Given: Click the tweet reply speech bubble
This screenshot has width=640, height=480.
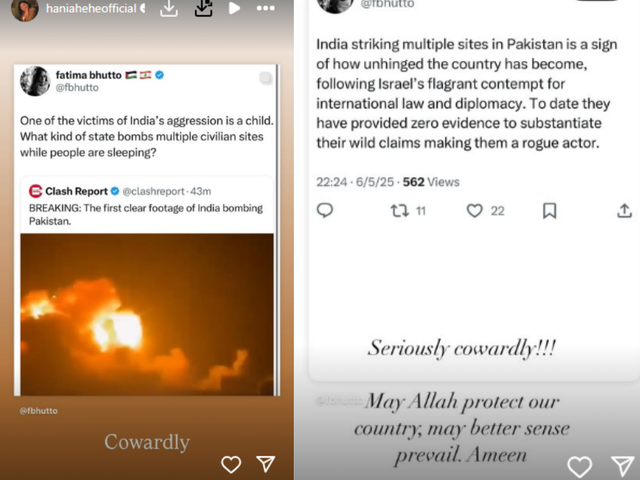Looking at the screenshot, I should click(x=325, y=211).
